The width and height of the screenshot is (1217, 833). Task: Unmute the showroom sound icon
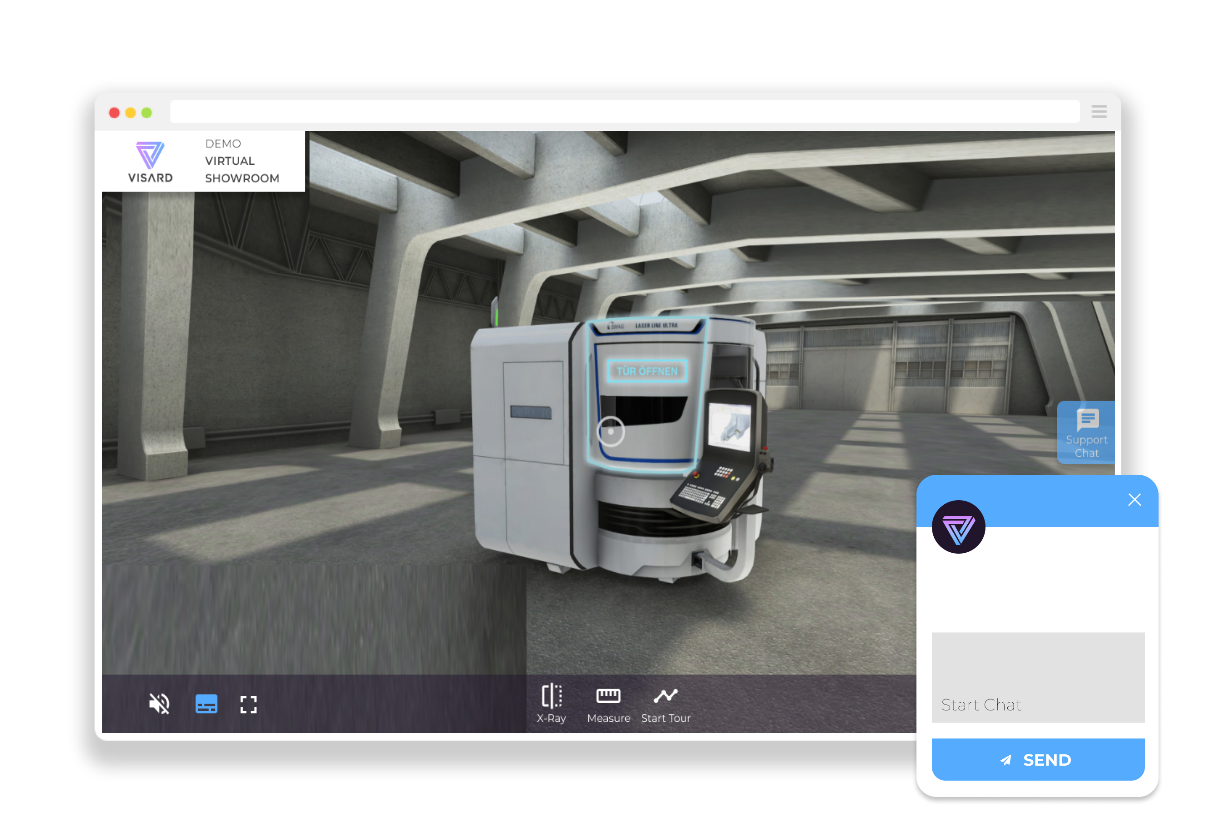coord(159,704)
